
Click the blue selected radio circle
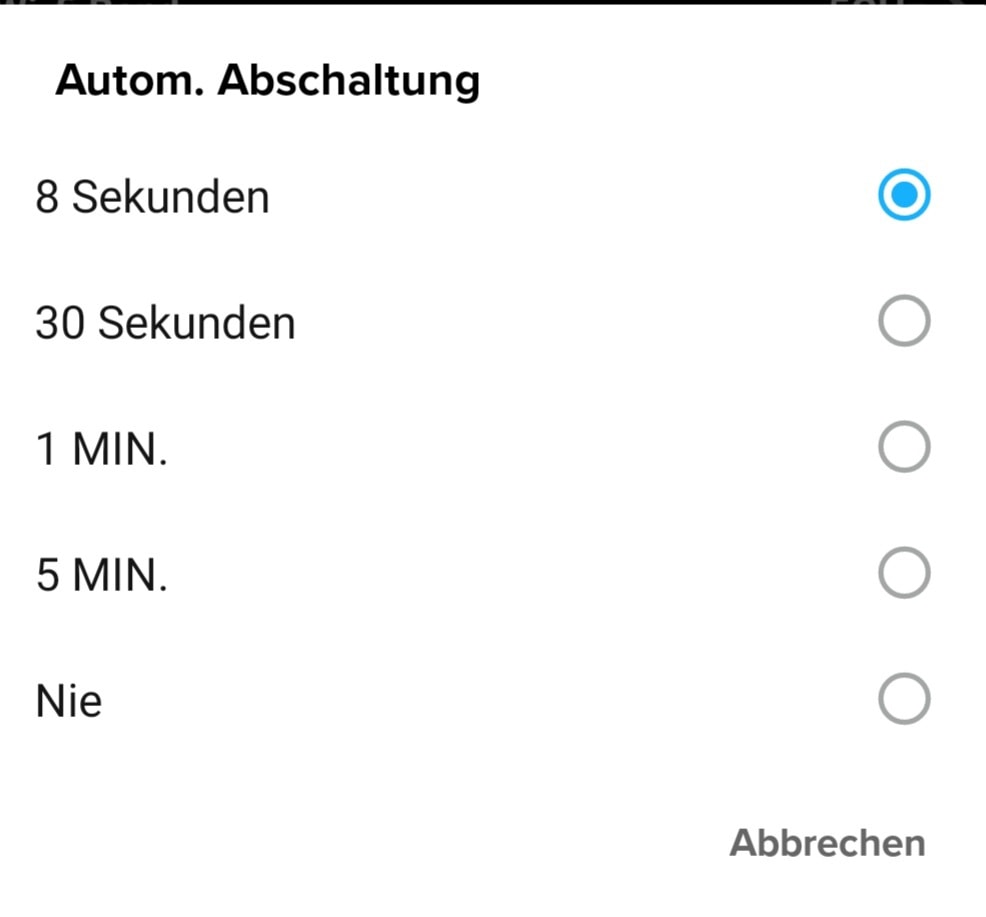(x=904, y=195)
